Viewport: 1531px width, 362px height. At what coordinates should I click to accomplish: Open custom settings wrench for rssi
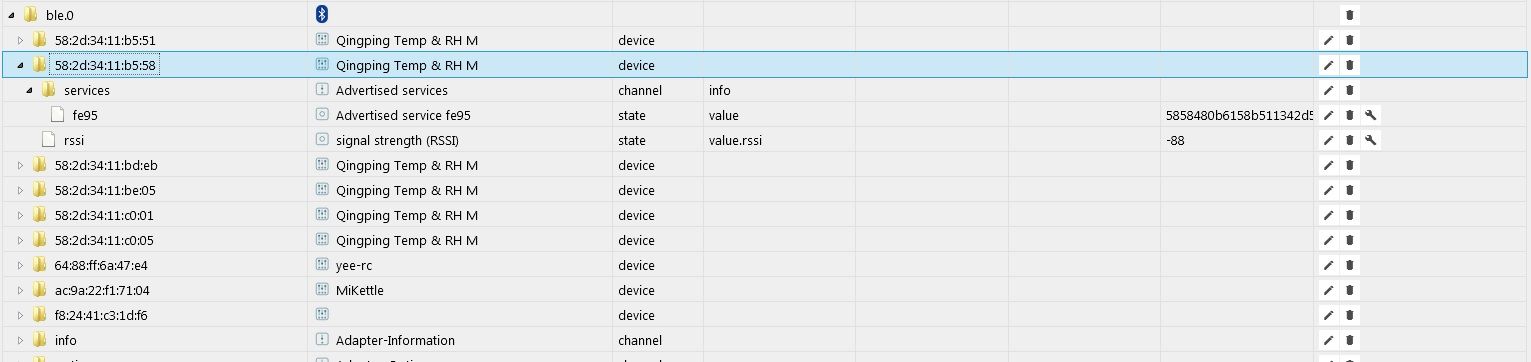point(1371,140)
